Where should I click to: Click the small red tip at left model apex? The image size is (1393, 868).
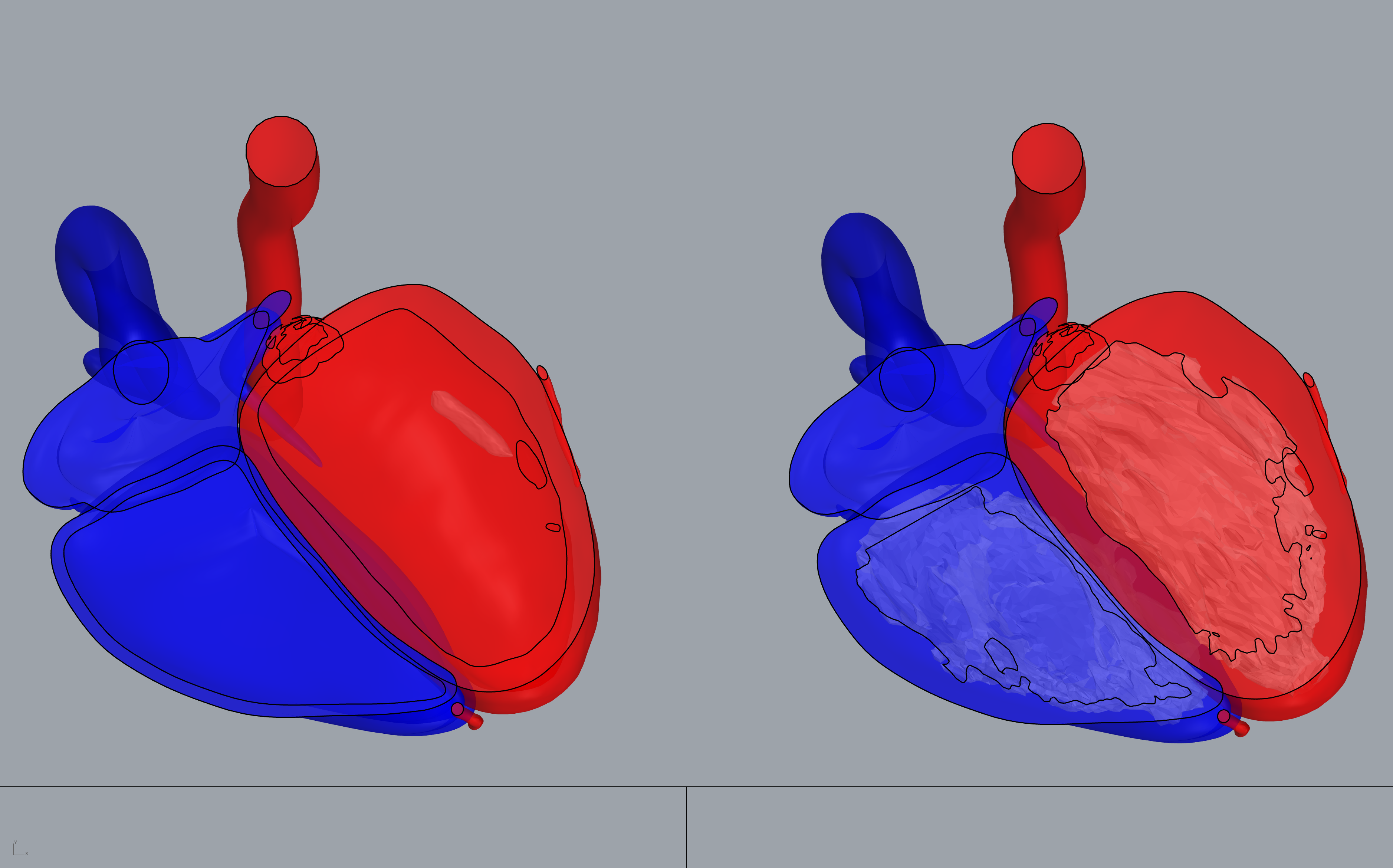(476, 723)
